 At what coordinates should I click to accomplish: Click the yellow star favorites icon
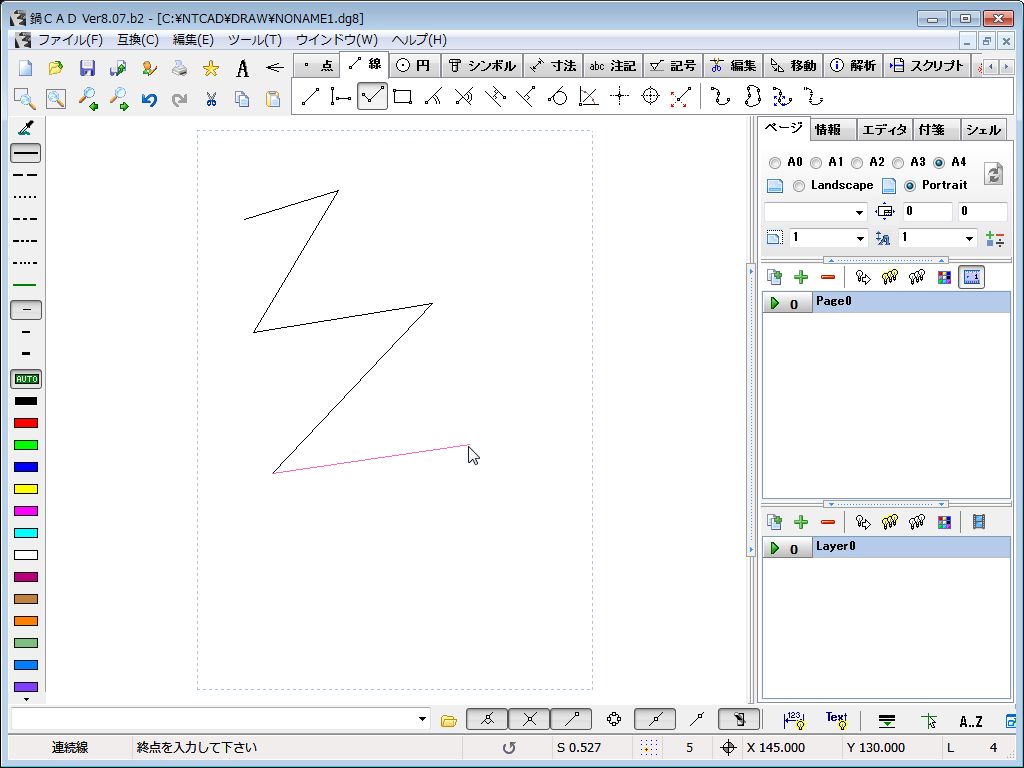tap(210, 68)
